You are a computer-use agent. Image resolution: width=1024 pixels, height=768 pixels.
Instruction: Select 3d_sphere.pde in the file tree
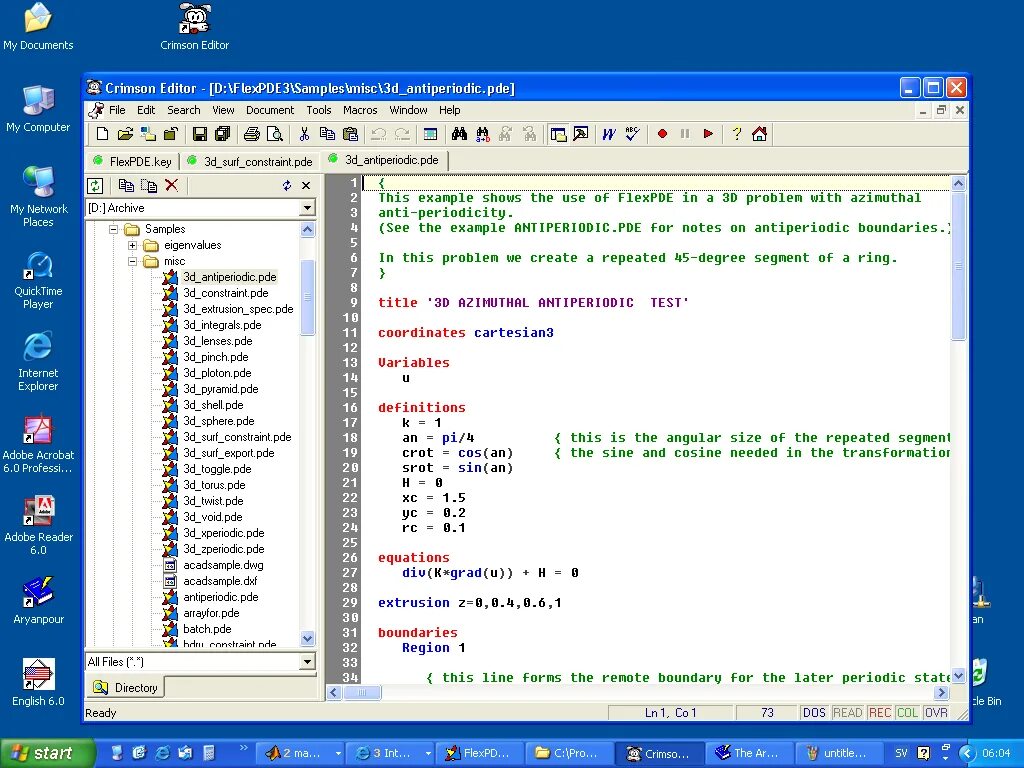(219, 421)
